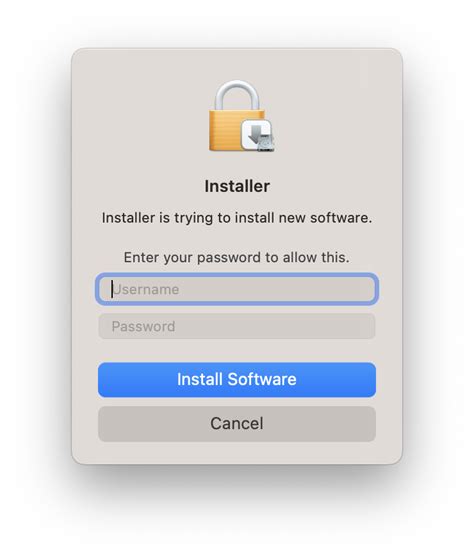This screenshot has height=559, width=474.
Task: Dismiss the dialog with Cancel
Action: click(237, 424)
